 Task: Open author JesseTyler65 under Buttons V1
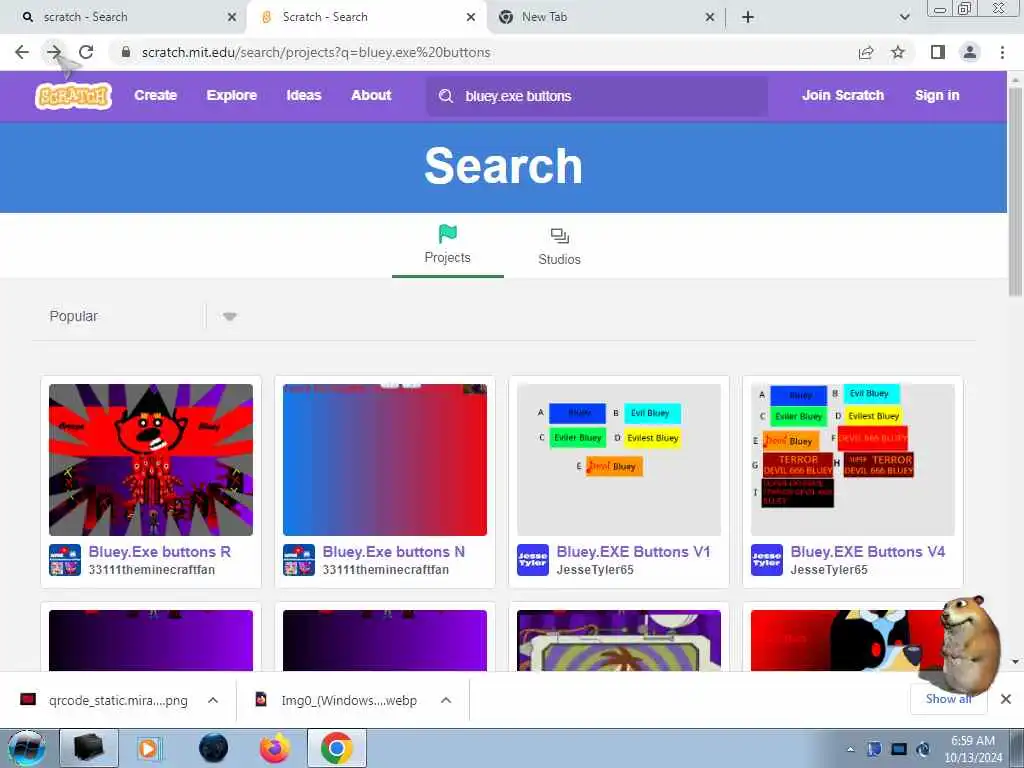pyautogui.click(x=595, y=569)
